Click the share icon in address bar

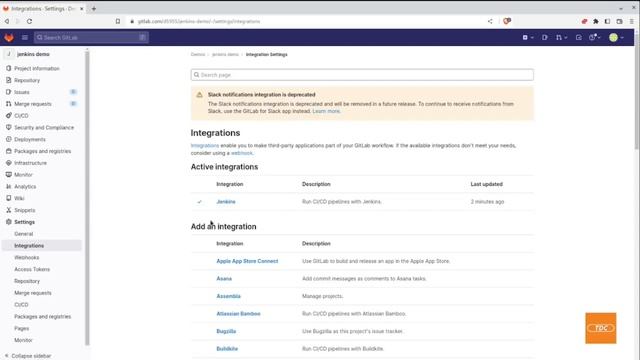point(490,21)
